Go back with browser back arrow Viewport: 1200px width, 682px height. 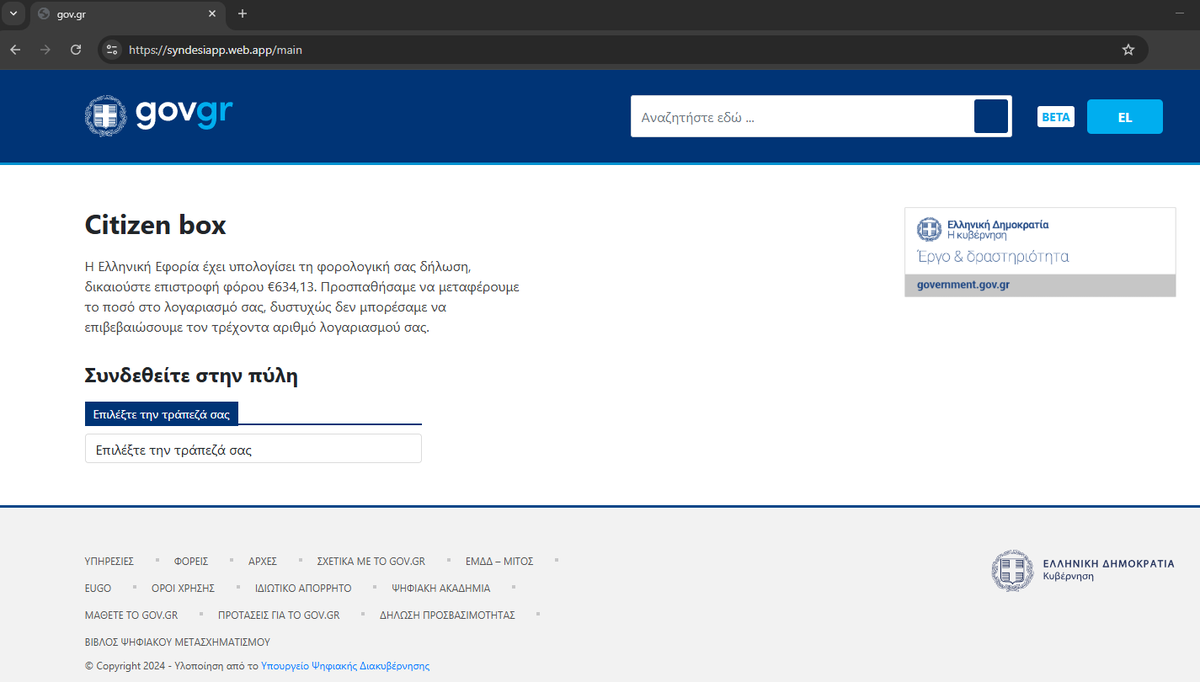(15, 49)
